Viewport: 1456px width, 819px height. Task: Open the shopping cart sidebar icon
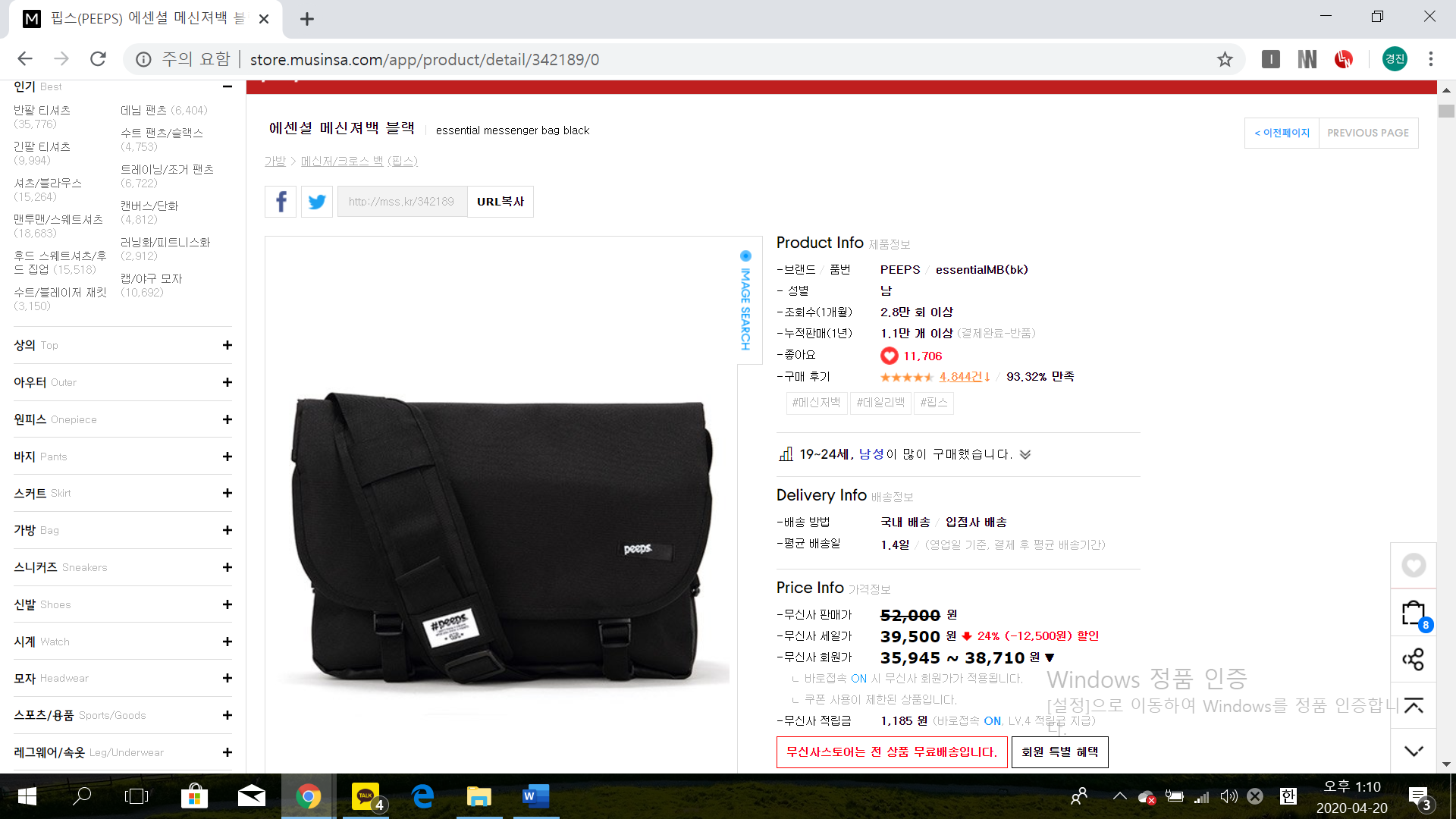coord(1413,613)
